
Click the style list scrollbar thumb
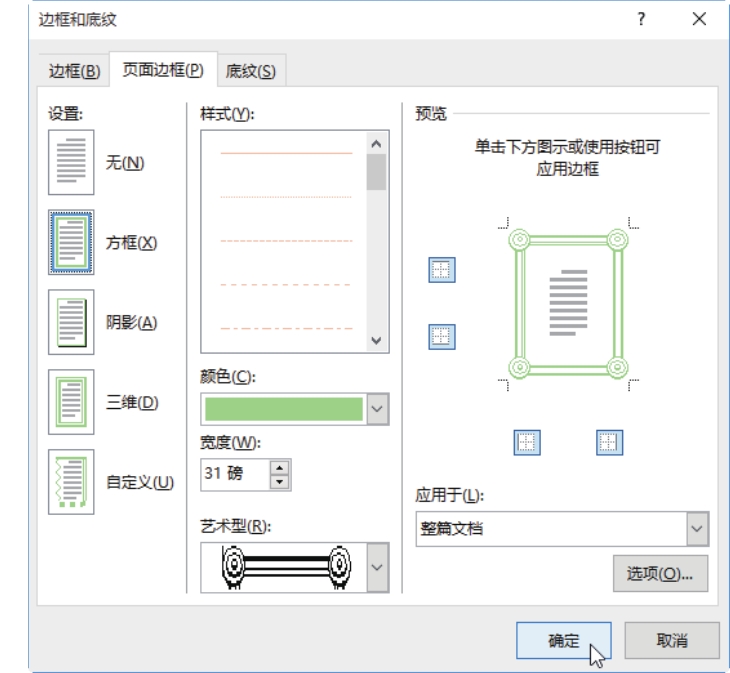377,172
